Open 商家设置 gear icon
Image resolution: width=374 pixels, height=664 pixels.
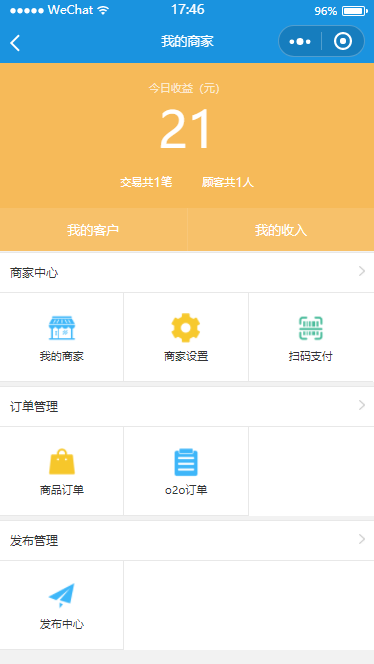click(186, 328)
